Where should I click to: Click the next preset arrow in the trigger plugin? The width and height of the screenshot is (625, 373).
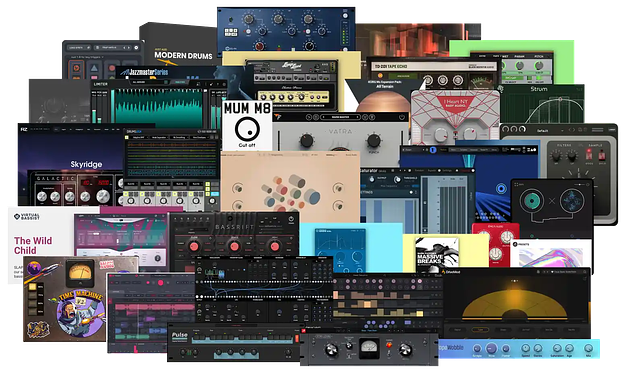coord(129,47)
